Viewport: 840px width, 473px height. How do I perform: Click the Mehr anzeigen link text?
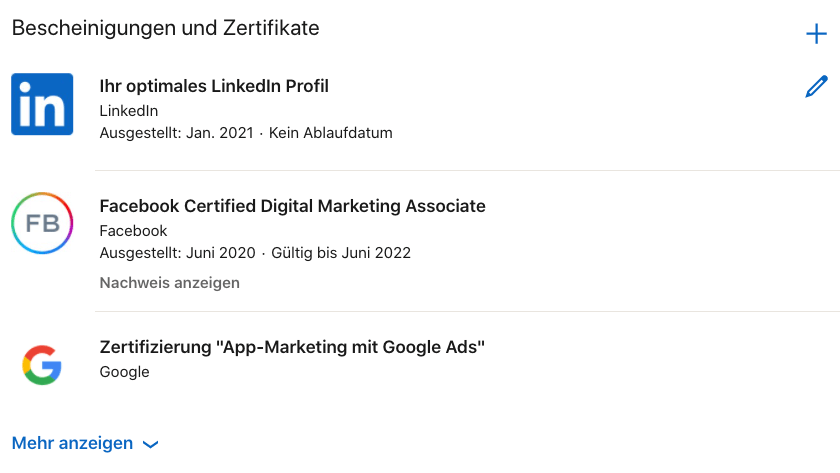[x=72, y=443]
